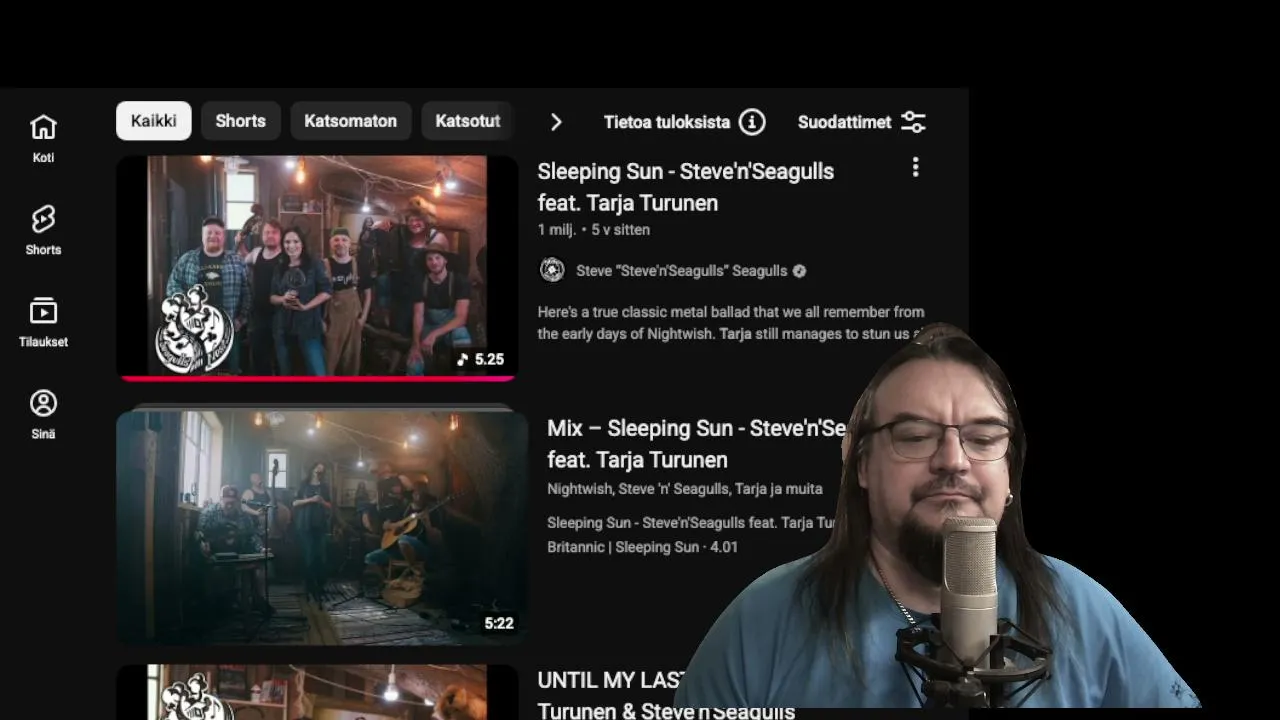Select the Kaikki filter chip
The width and height of the screenshot is (1280, 720).
153,121
